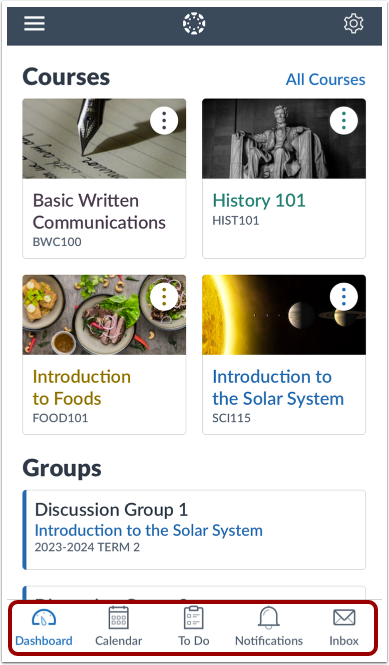Open the Discussion Group 1 card

pyautogui.click(x=194, y=530)
